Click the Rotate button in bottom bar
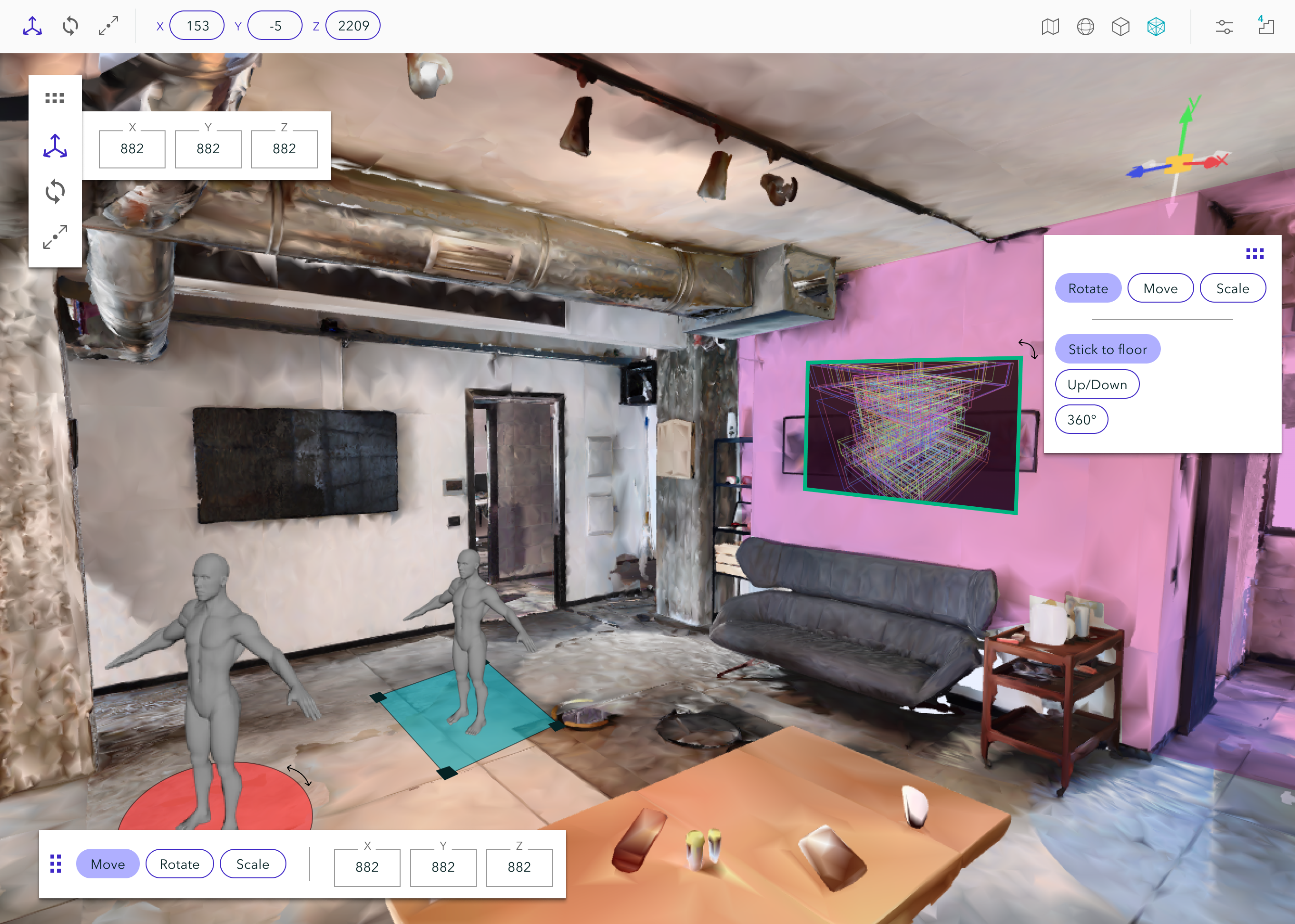 [179, 864]
